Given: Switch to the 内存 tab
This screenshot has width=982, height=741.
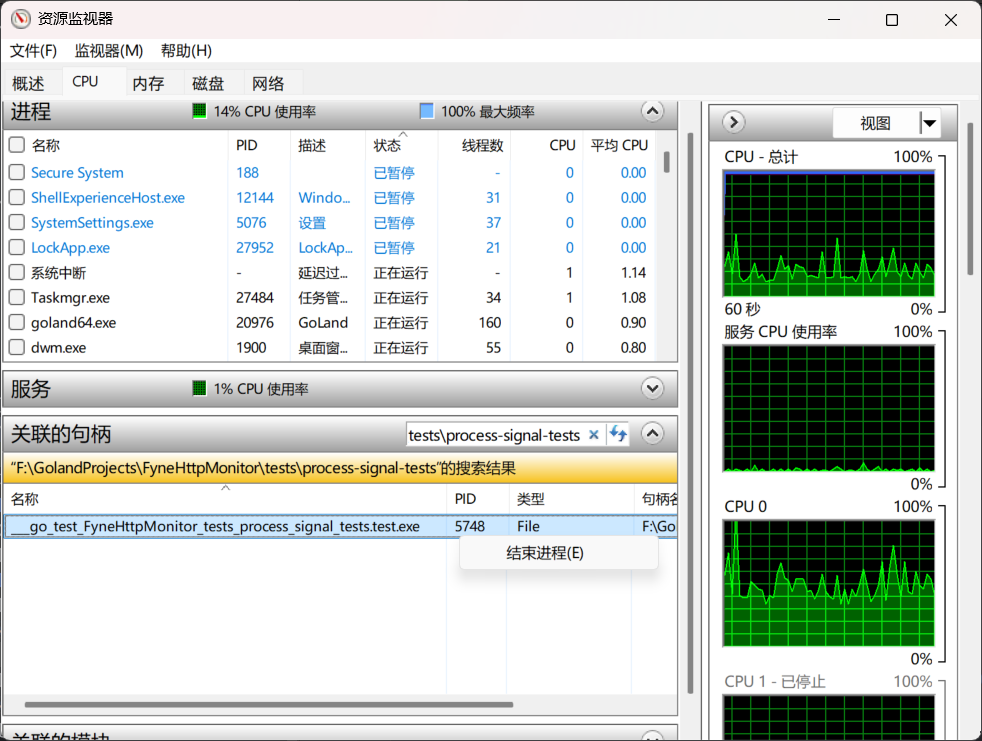Looking at the screenshot, I should click(148, 83).
